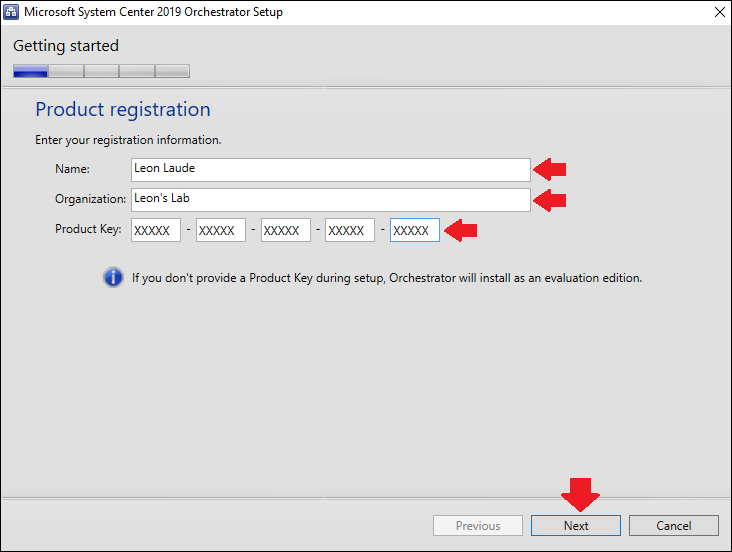Click the blue information icon

[113, 277]
